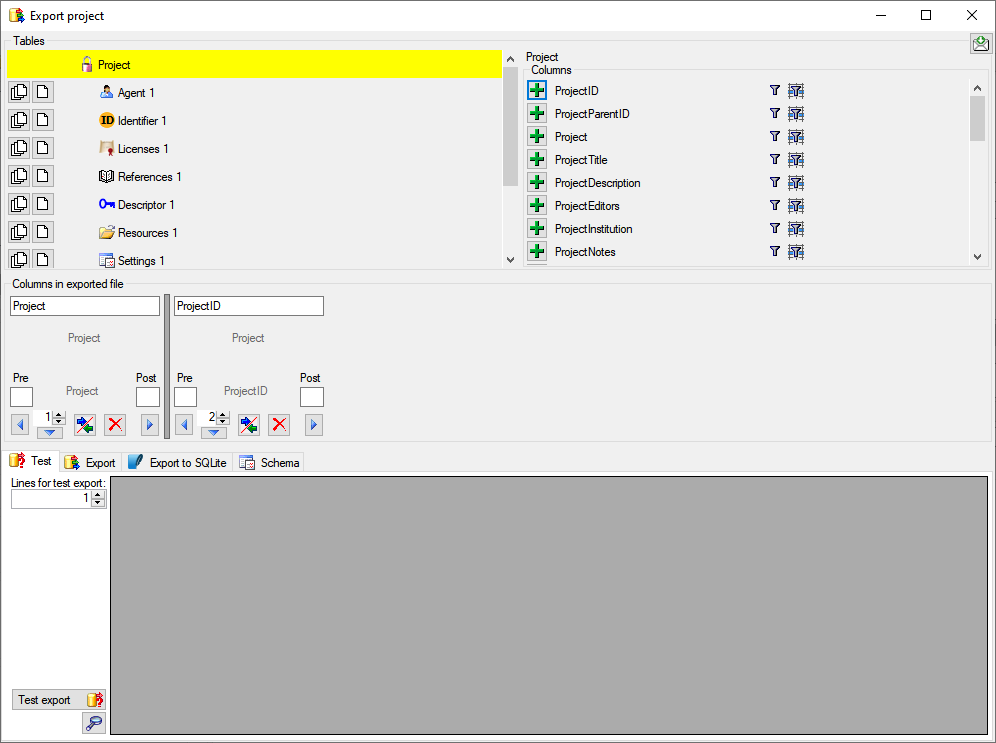
Task: Set filter funnel for ProjectID column
Action: tap(774, 90)
